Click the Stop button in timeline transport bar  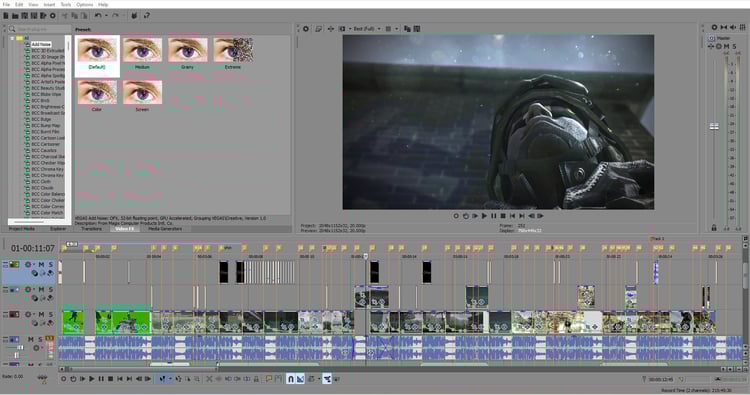110,379
